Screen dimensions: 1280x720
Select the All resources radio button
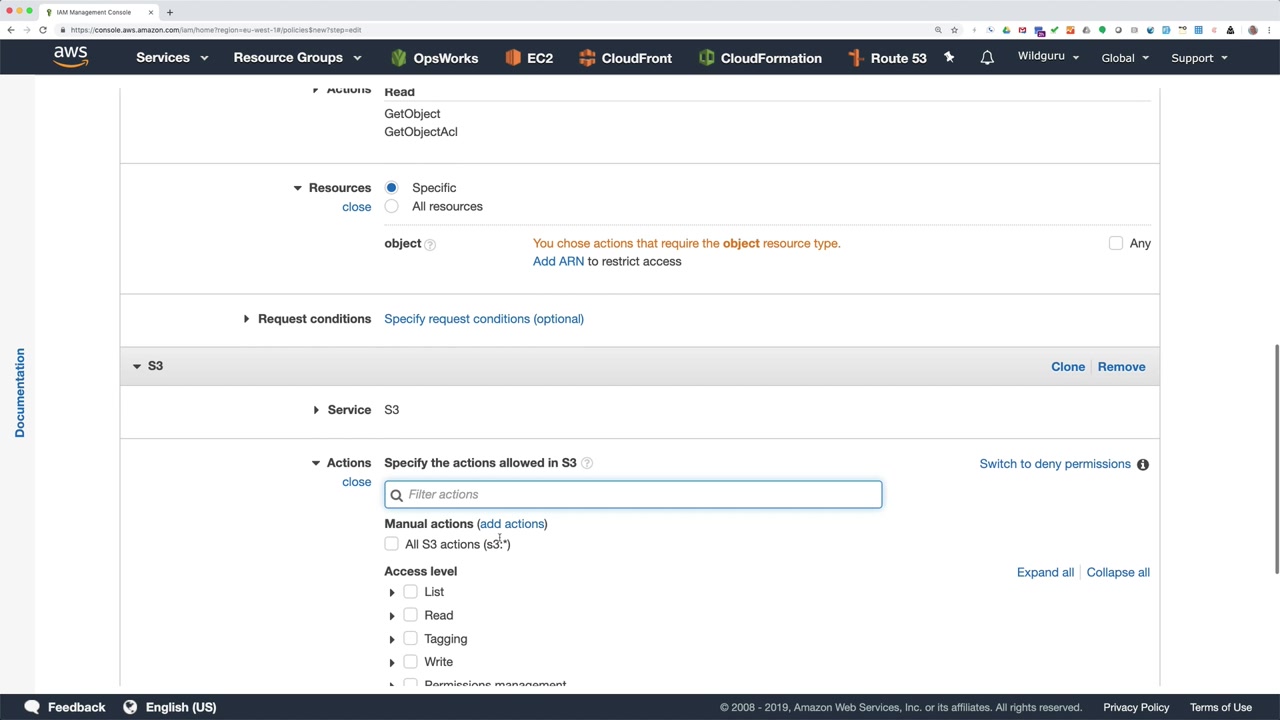coord(391,206)
